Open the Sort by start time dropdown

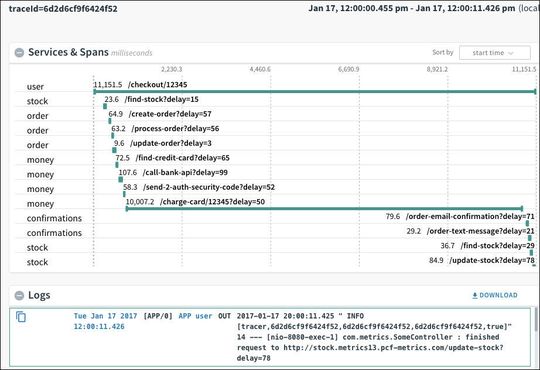(495, 53)
